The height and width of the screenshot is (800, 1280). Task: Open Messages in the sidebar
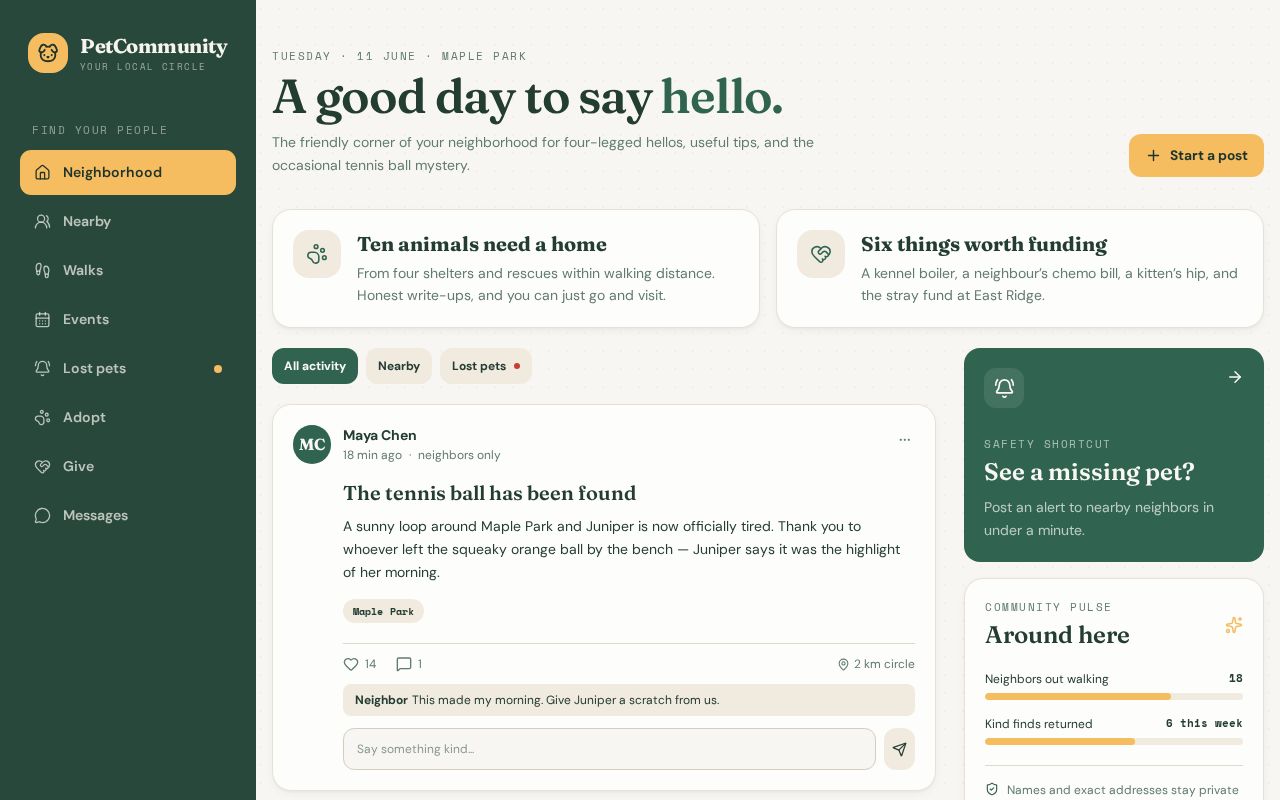[128, 515]
